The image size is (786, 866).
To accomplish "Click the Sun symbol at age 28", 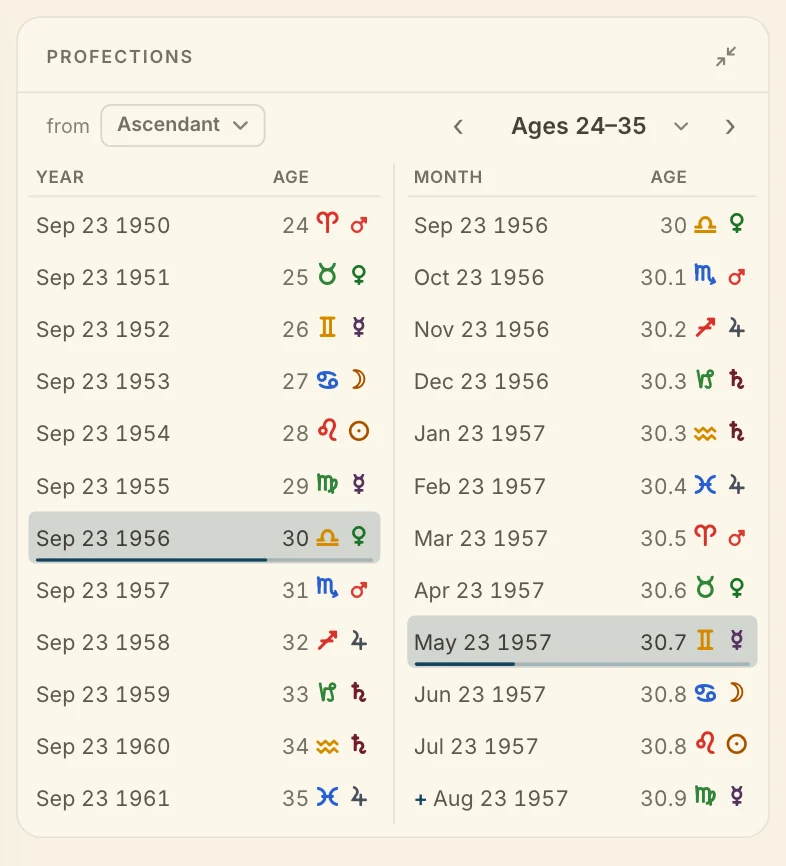I will click(x=359, y=431).
